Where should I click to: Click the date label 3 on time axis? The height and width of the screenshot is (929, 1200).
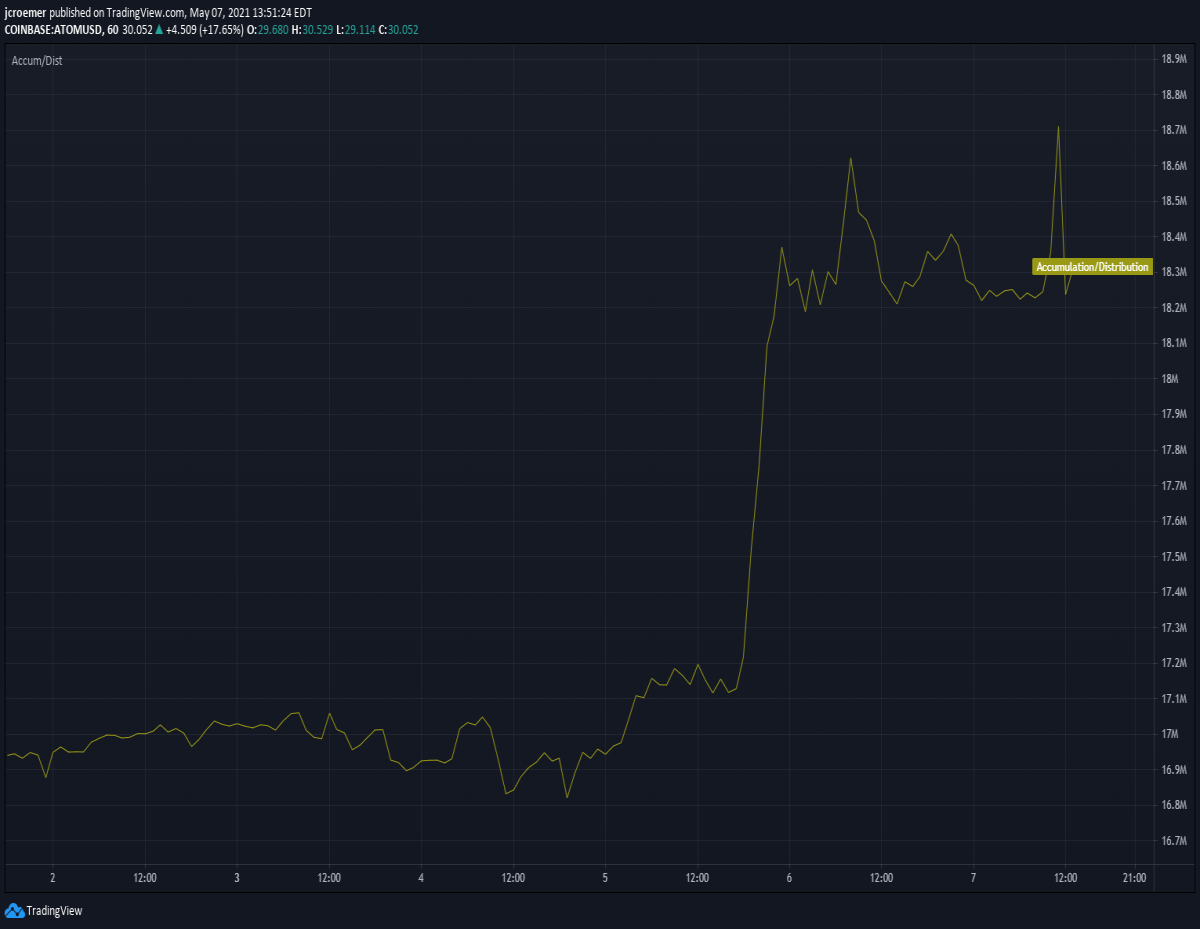[237, 878]
